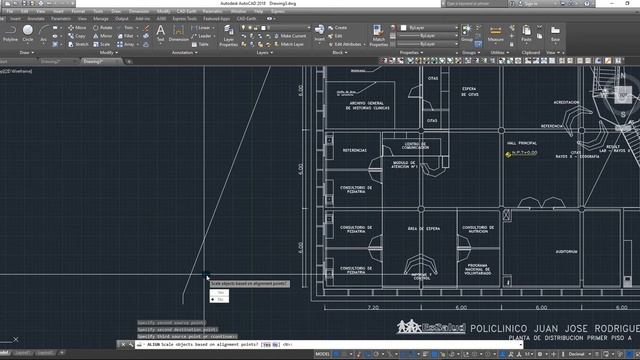Activate the Mirror command

(102, 36)
